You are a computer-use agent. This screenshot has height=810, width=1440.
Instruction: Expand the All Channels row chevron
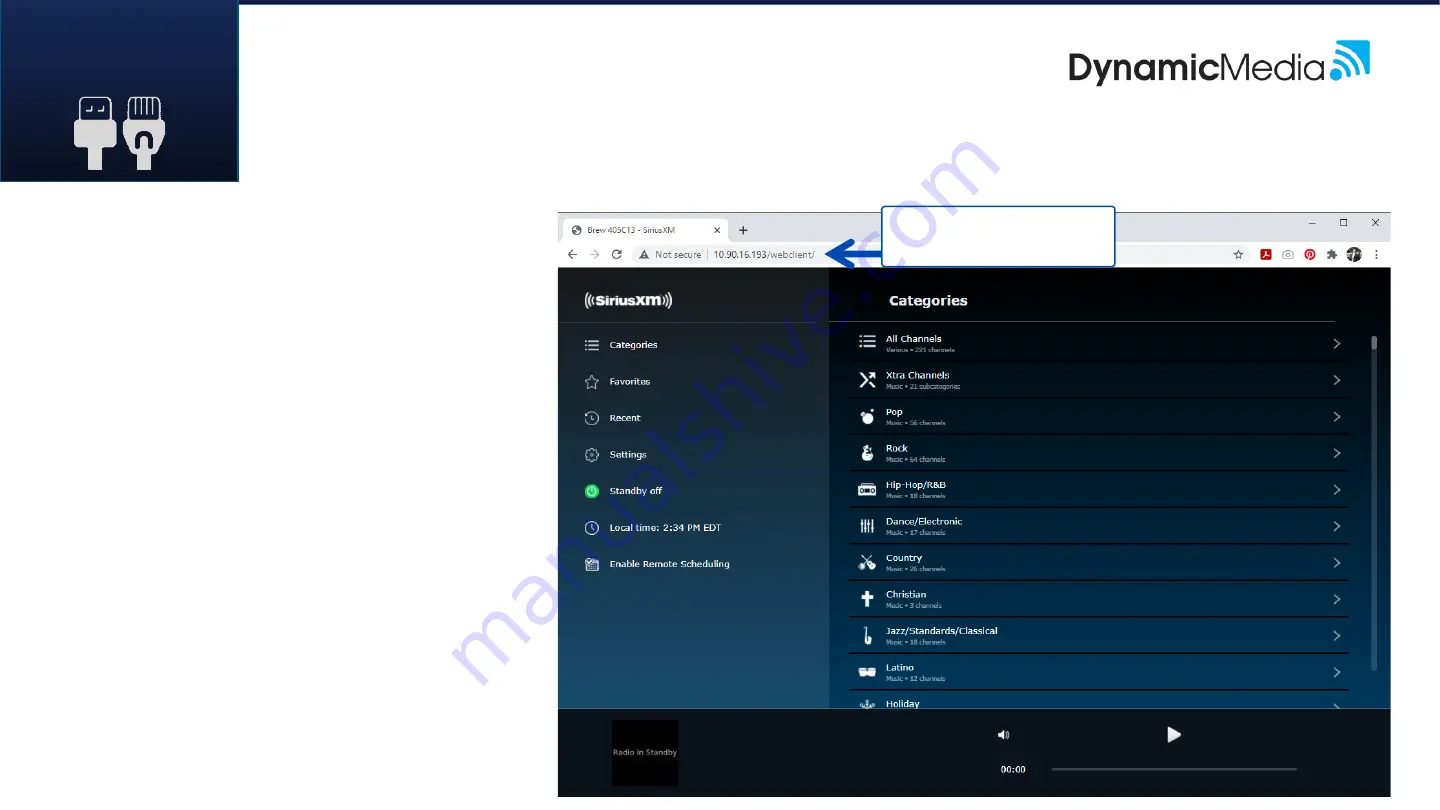tap(1337, 344)
